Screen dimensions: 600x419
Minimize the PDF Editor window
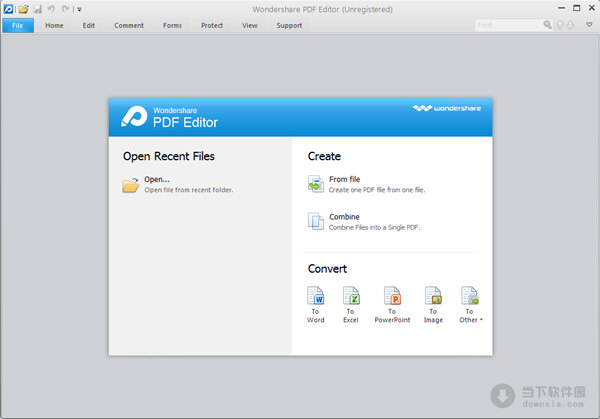pos(561,8)
